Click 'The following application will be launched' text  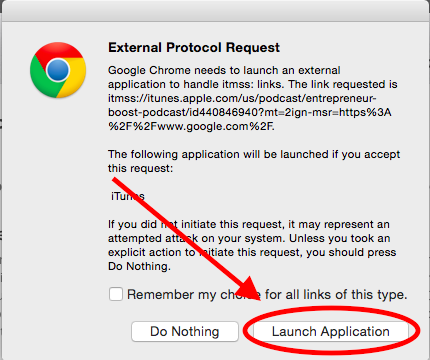[x=254, y=154]
